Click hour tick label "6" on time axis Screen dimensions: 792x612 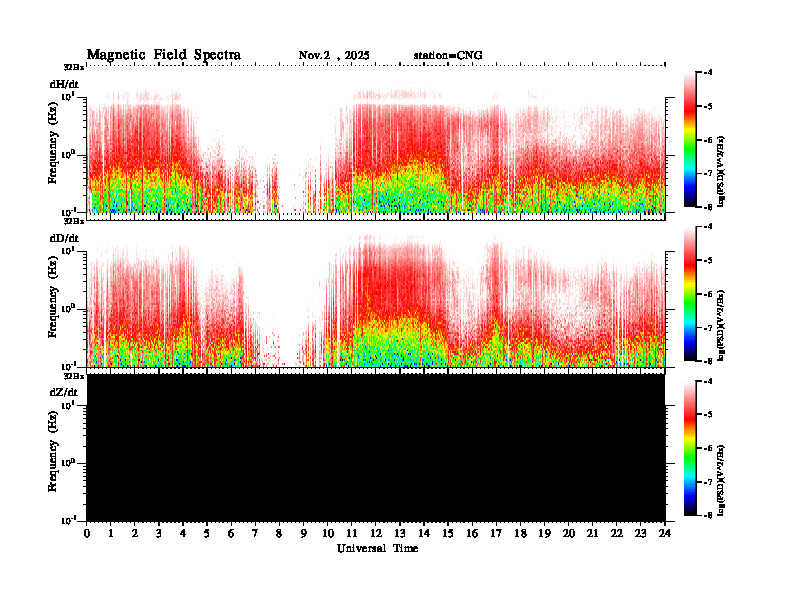(231, 534)
